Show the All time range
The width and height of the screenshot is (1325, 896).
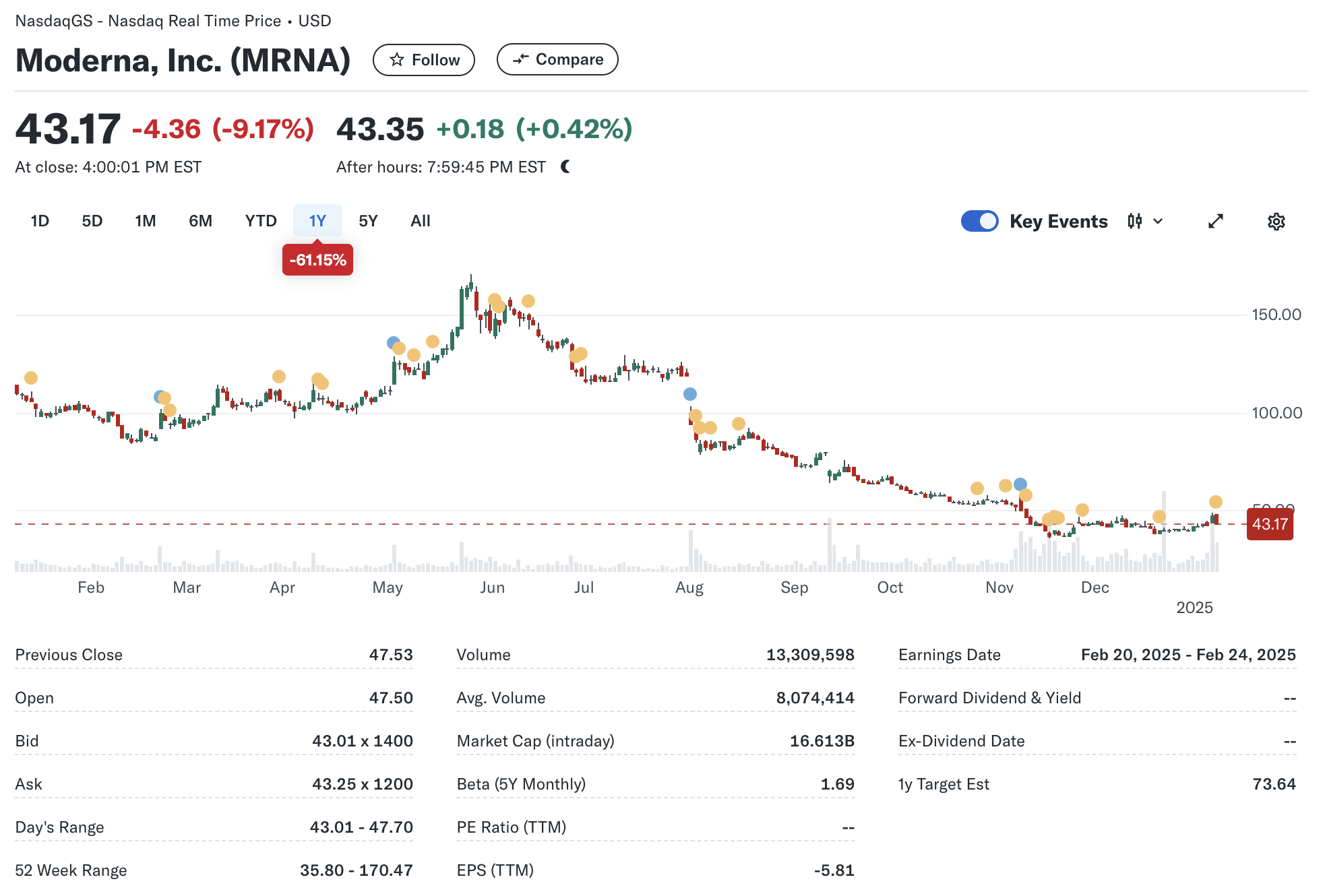(420, 221)
